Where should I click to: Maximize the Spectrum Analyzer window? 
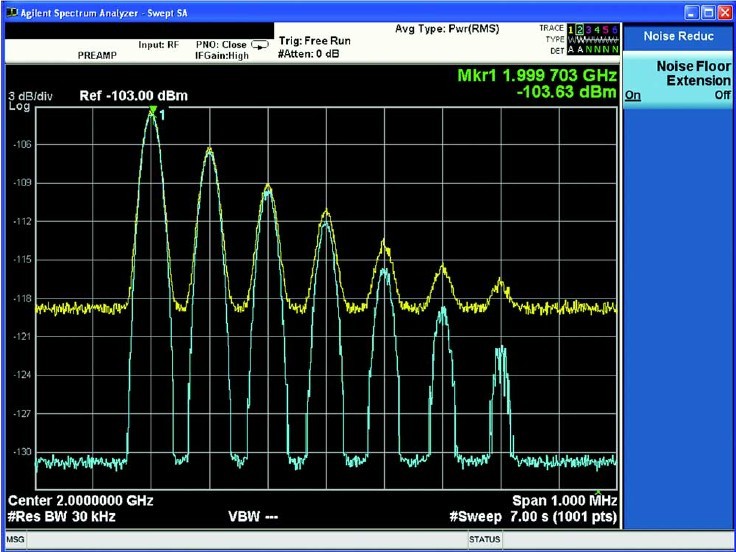pos(709,13)
